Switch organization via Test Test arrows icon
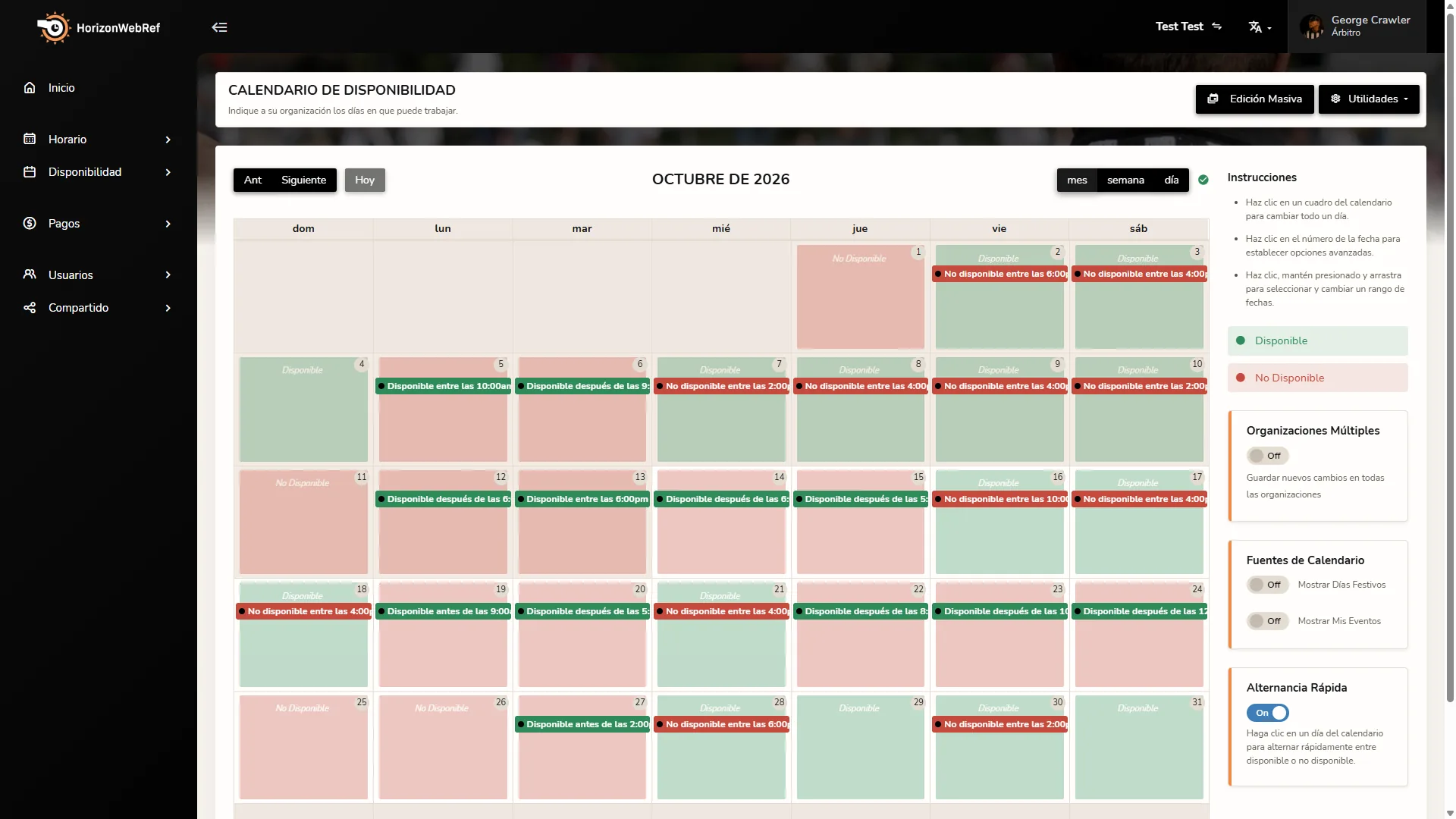This screenshot has height=819, width=1456. (x=1216, y=27)
